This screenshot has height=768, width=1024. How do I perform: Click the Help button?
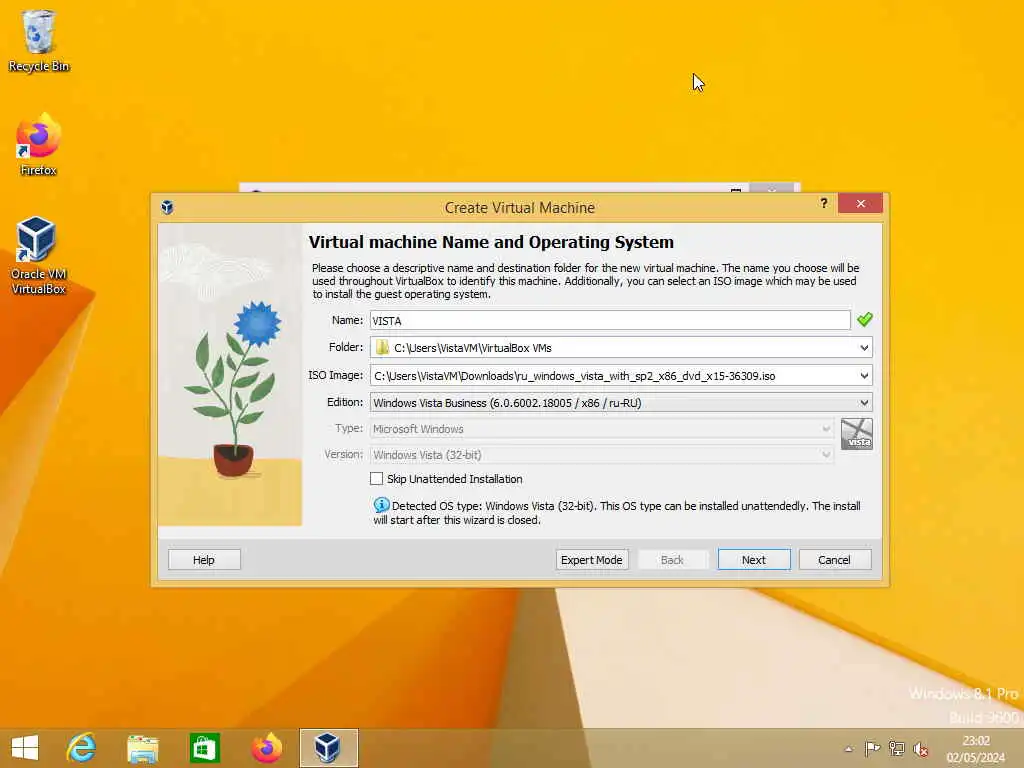(x=204, y=560)
